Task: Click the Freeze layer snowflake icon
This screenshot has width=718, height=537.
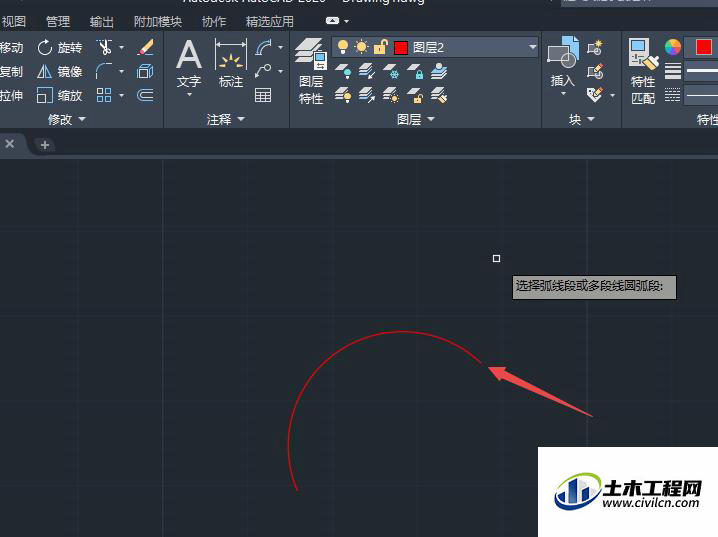Action: pyautogui.click(x=391, y=71)
